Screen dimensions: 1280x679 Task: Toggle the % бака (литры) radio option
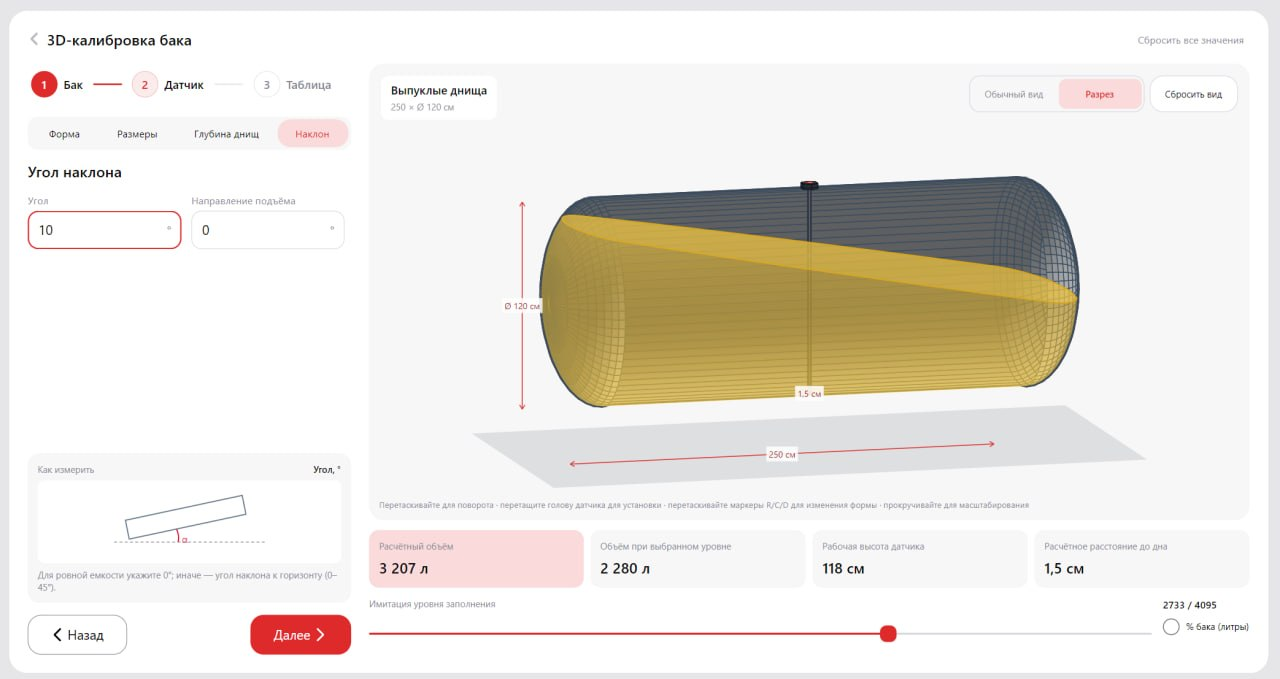tap(1171, 627)
